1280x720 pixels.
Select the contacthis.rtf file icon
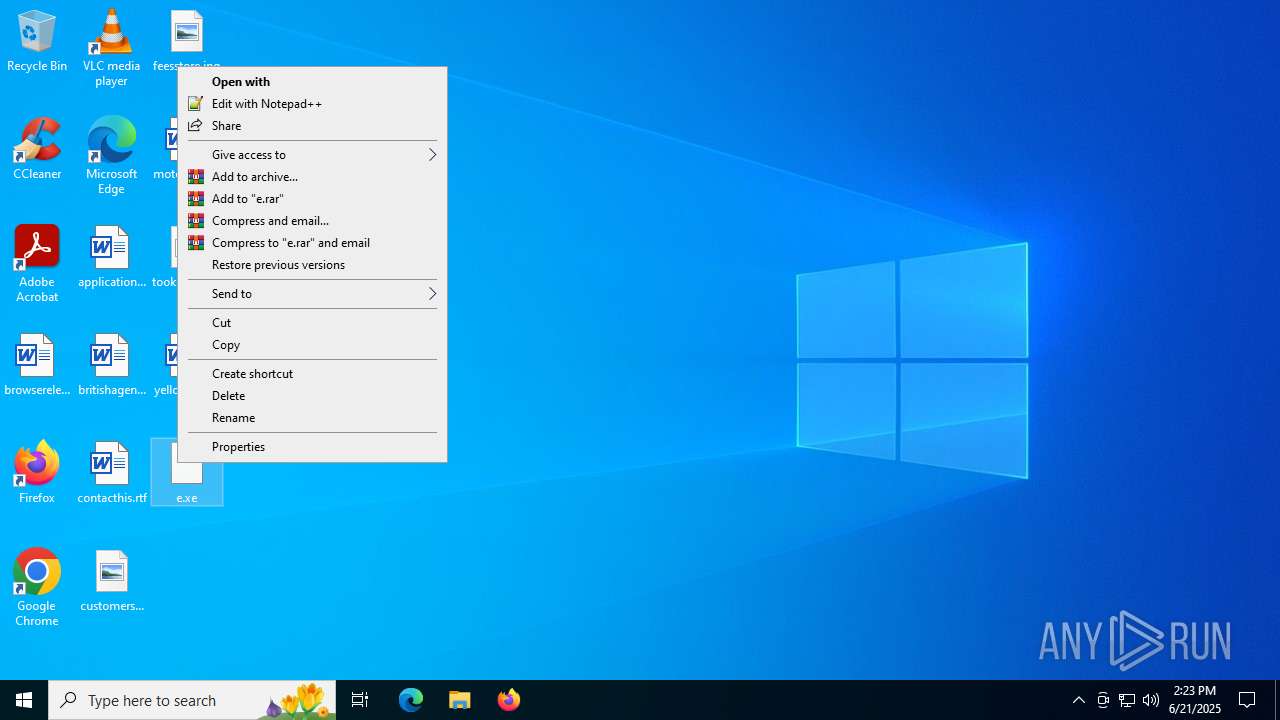pyautogui.click(x=111, y=473)
